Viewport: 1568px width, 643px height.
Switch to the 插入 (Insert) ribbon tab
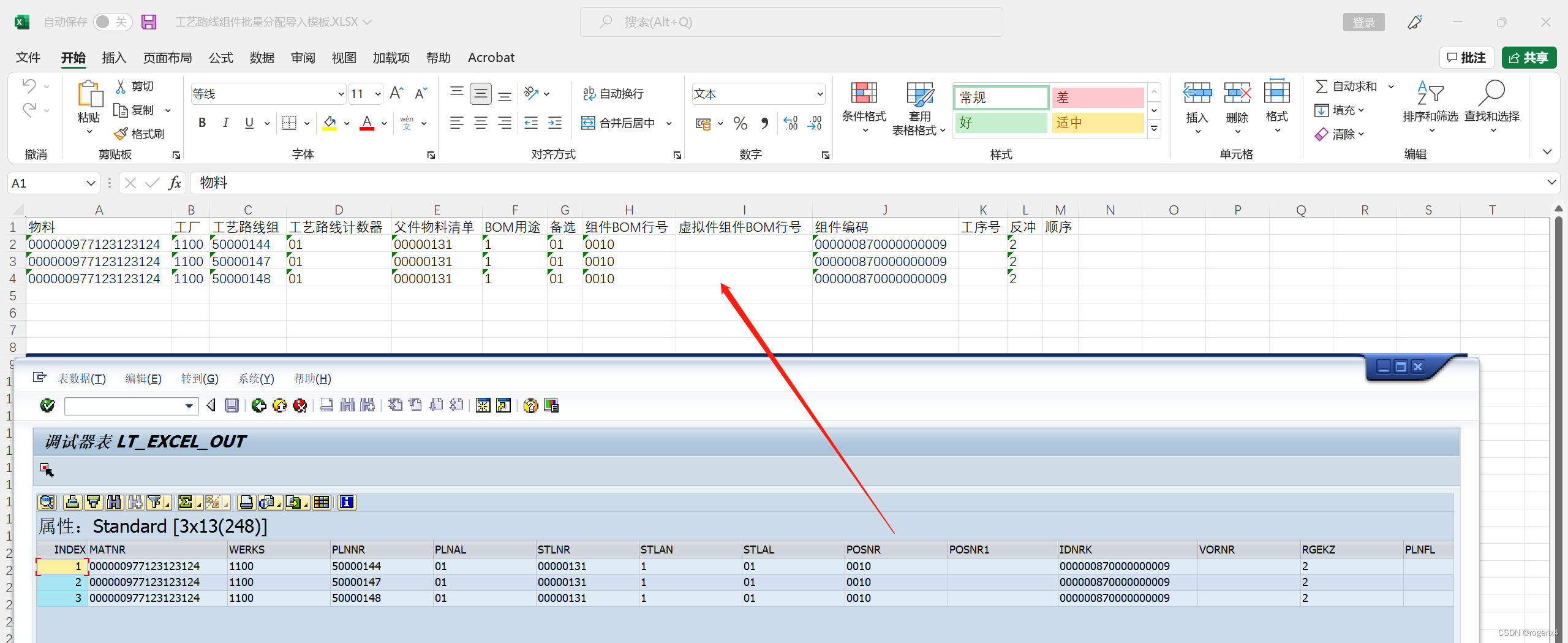click(114, 58)
